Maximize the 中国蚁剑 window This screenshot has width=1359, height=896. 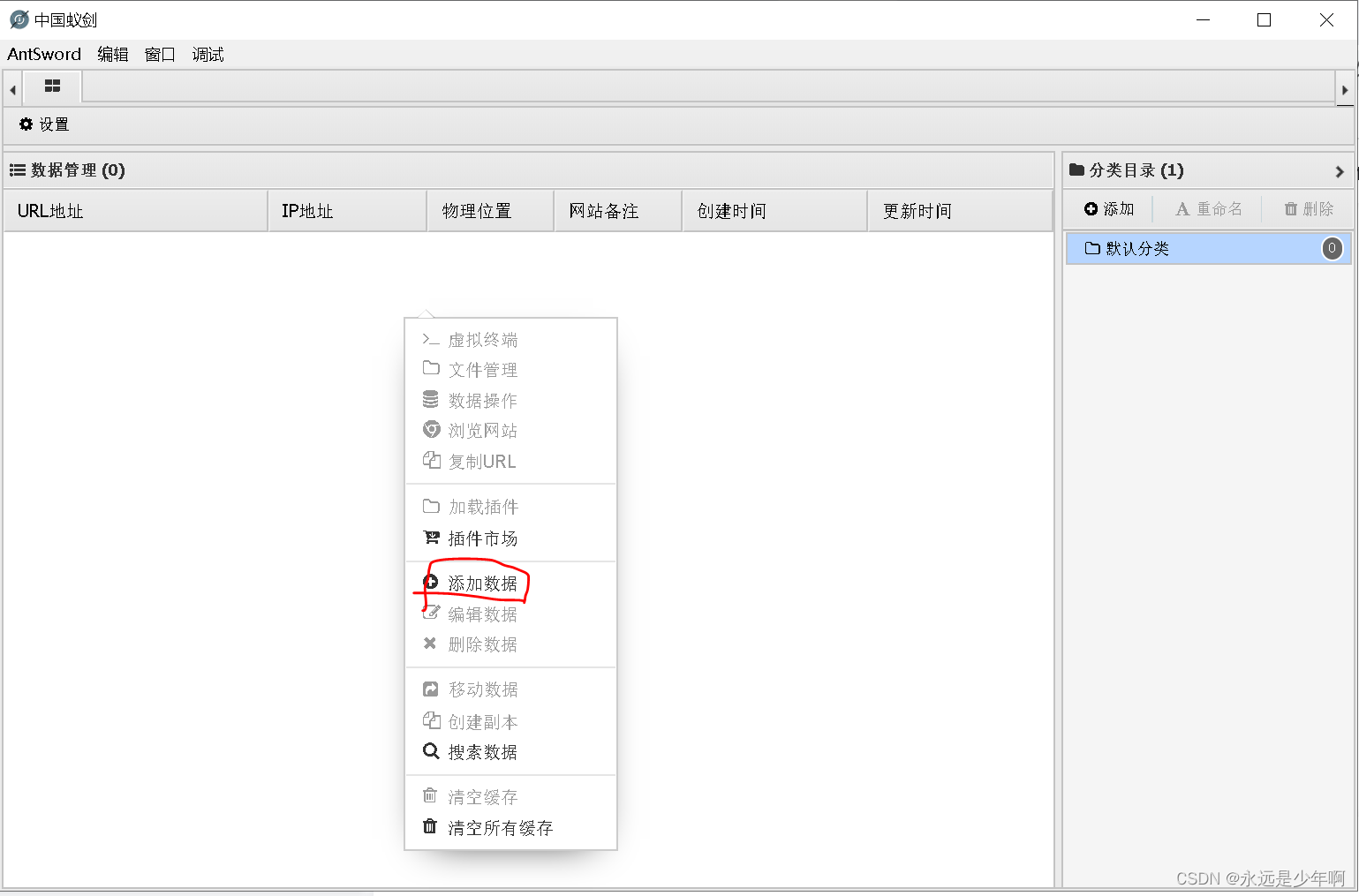pyautogui.click(x=1264, y=19)
